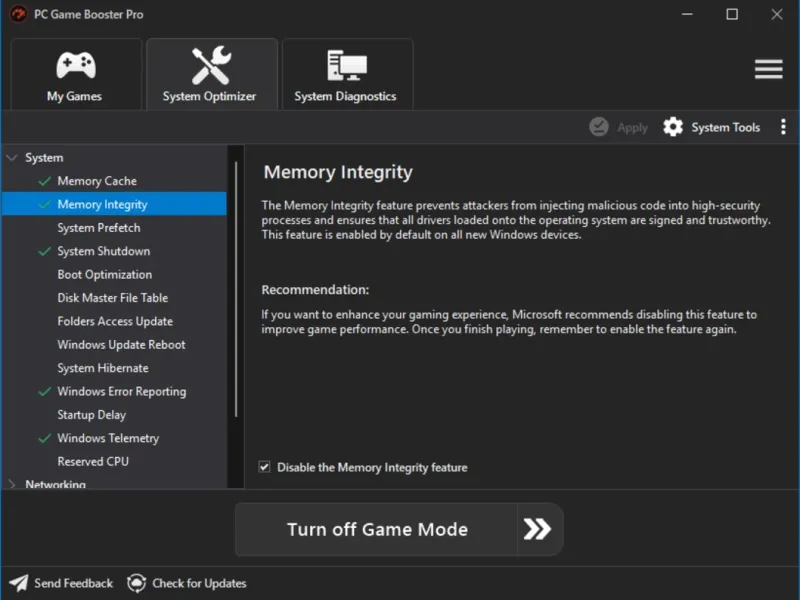Click the paper plane feedback icon
The image size is (800, 600).
click(19, 583)
